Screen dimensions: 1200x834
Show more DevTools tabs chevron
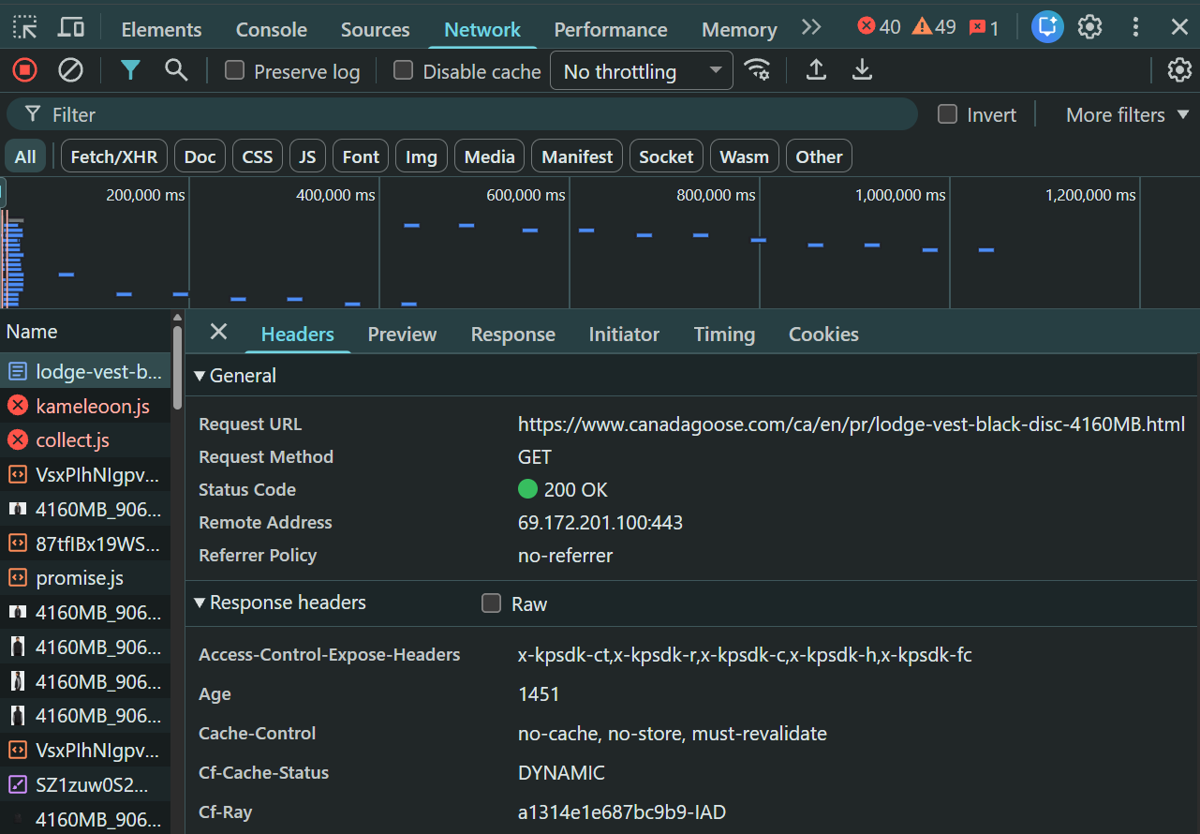point(811,28)
